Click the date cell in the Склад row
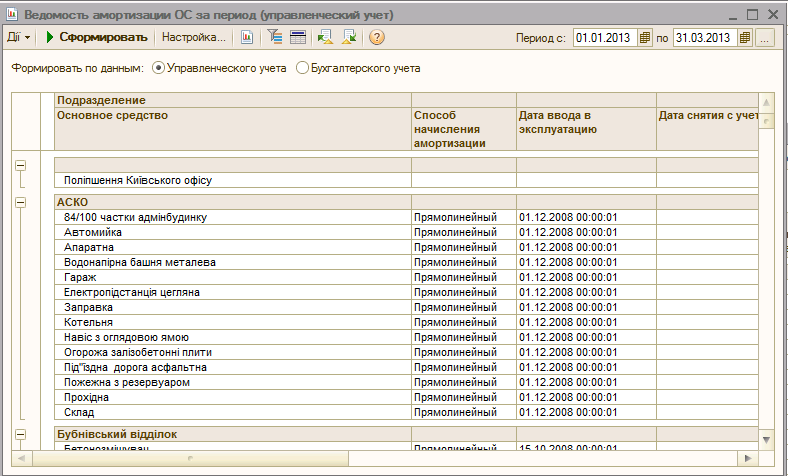788x476 pixels. click(586, 412)
